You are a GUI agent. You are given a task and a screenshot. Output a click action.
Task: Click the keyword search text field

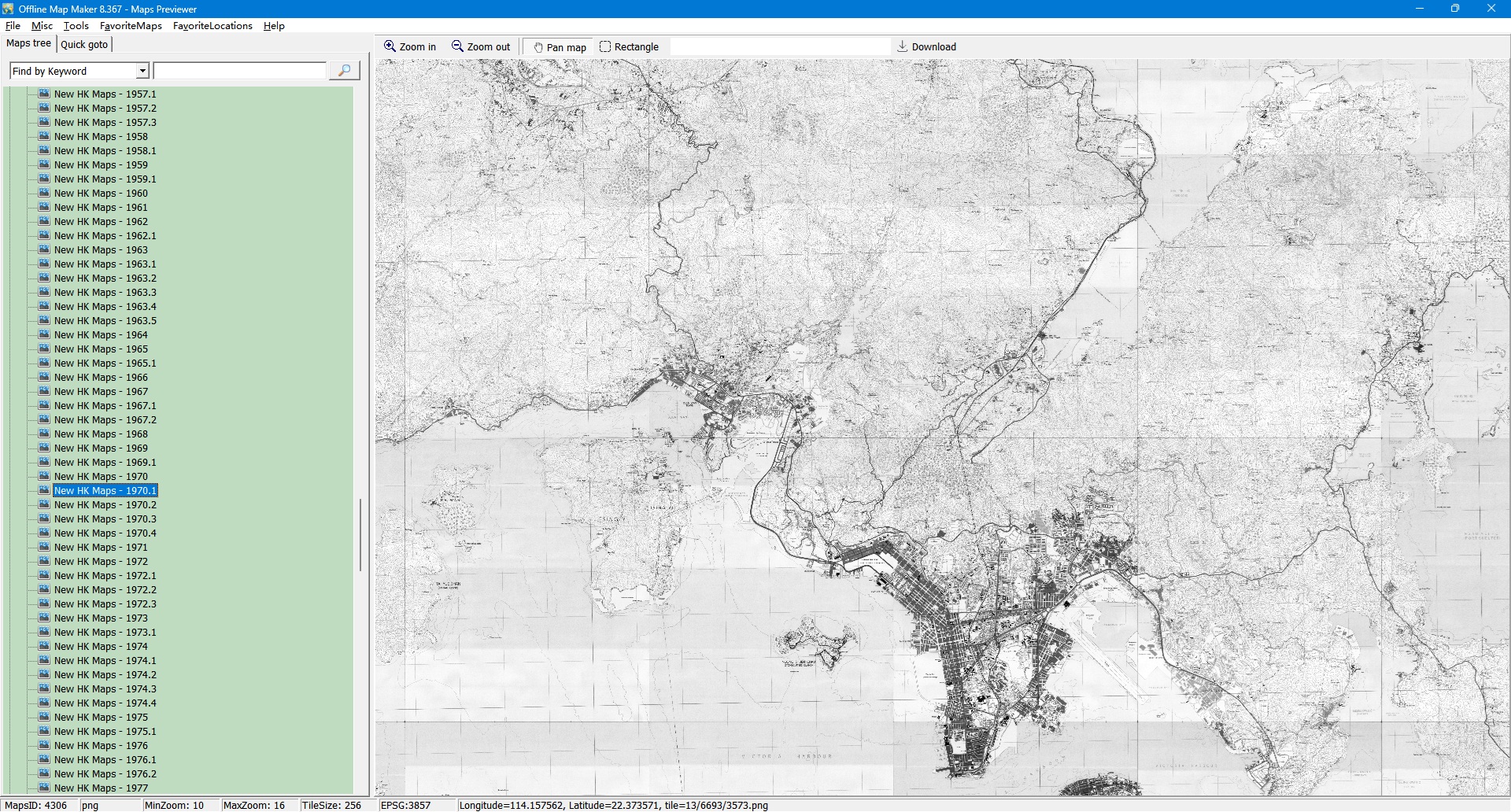pyautogui.click(x=240, y=71)
